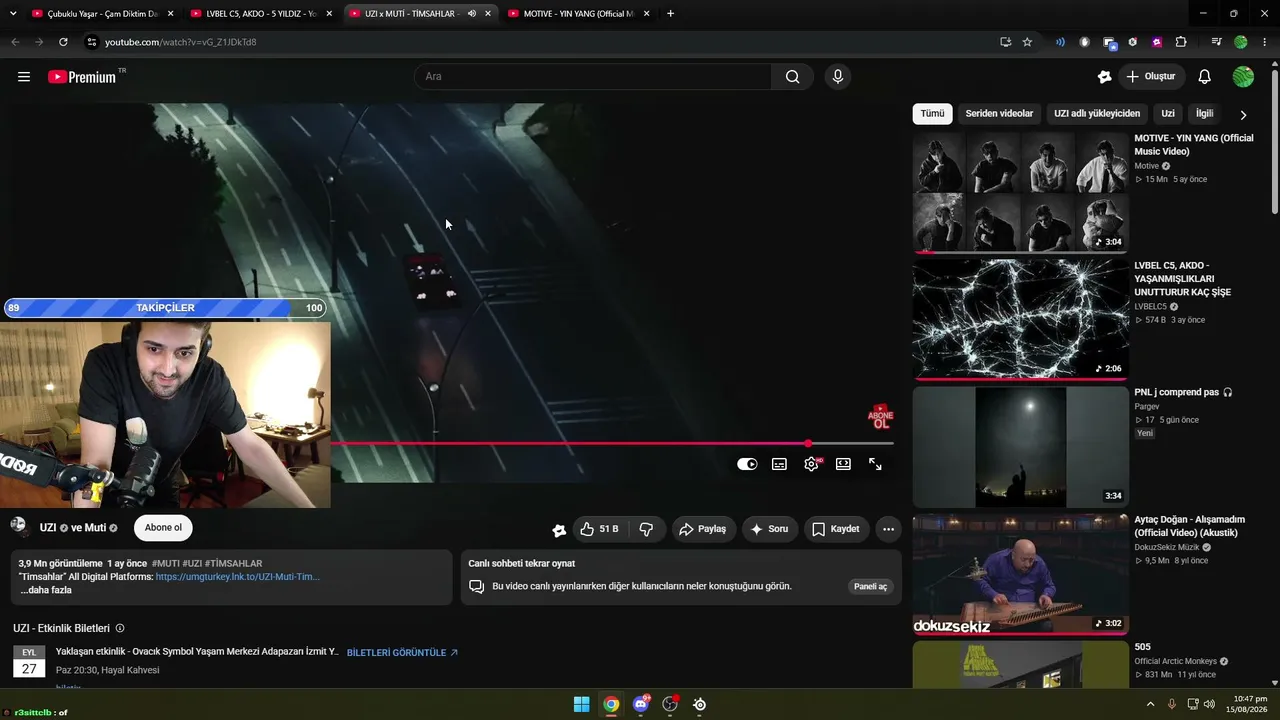Viewport: 1280px width, 720px height.
Task: Toggle autoplay switch in player
Action: click(x=747, y=464)
